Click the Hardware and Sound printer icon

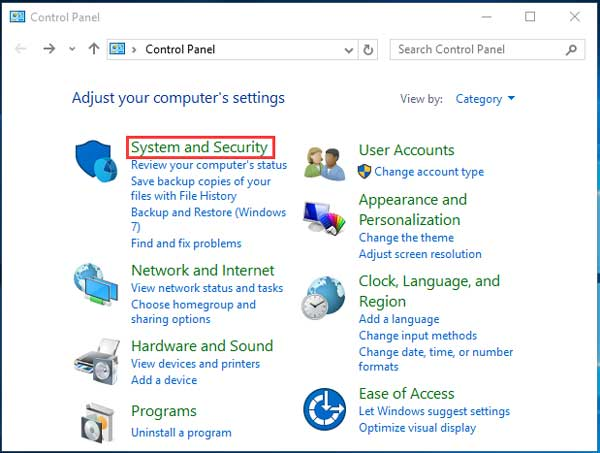click(96, 360)
